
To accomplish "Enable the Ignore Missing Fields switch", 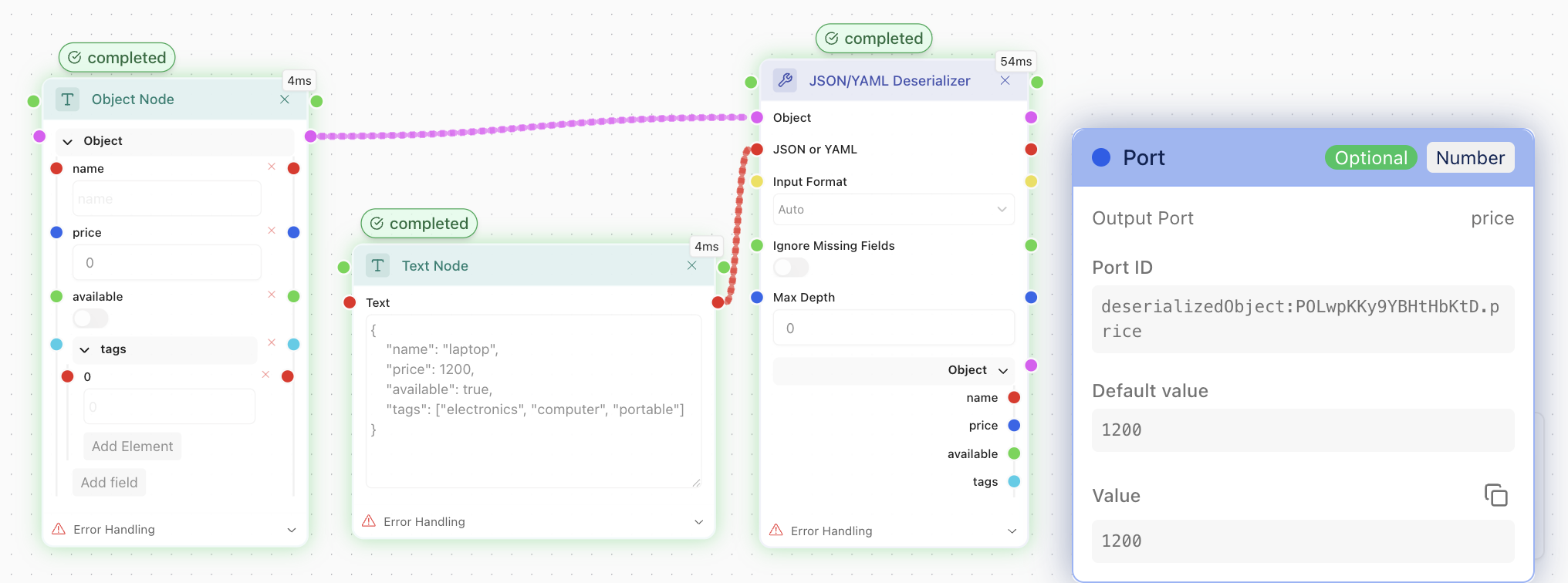I will (x=791, y=268).
